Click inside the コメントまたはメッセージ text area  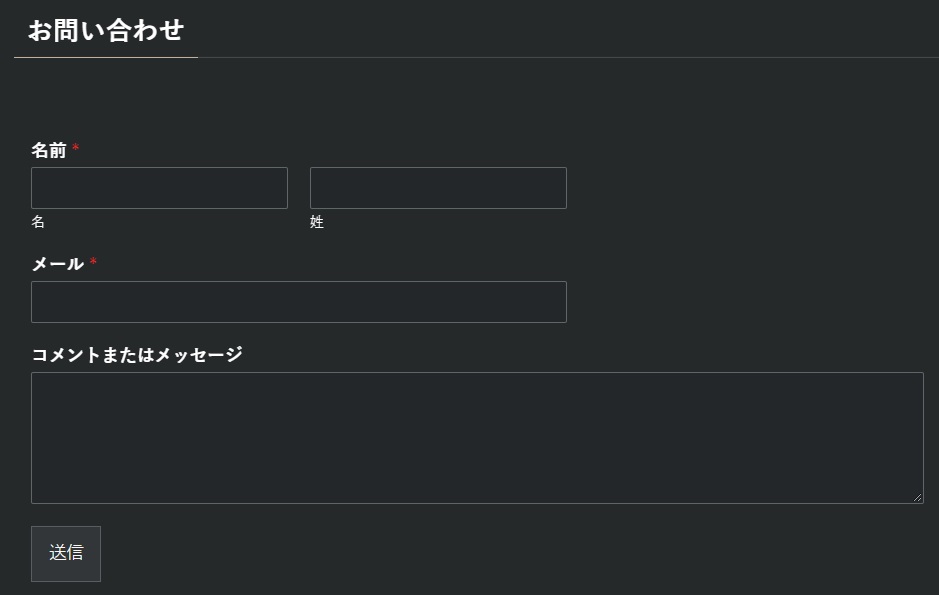pos(476,438)
